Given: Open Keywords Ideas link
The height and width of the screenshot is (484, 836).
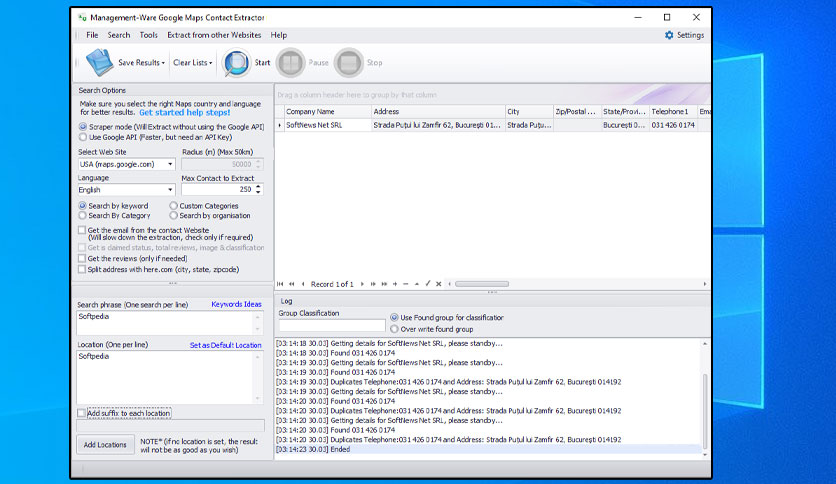Looking at the screenshot, I should click(x=236, y=304).
